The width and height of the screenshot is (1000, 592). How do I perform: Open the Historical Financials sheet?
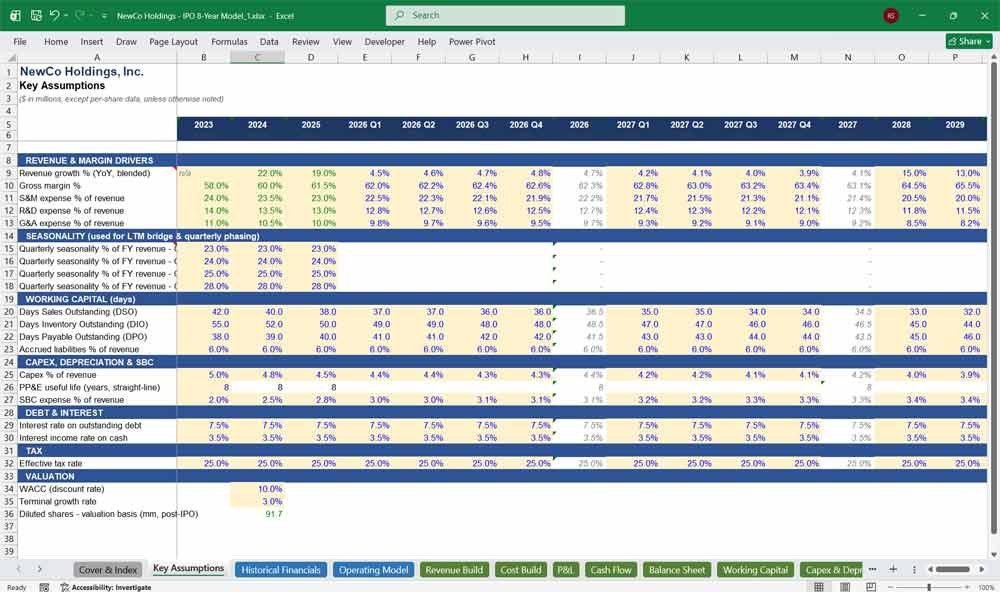point(281,570)
